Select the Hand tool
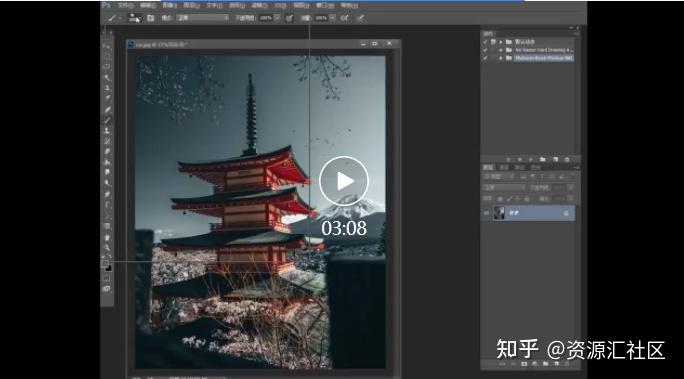The image size is (684, 379). point(107,238)
